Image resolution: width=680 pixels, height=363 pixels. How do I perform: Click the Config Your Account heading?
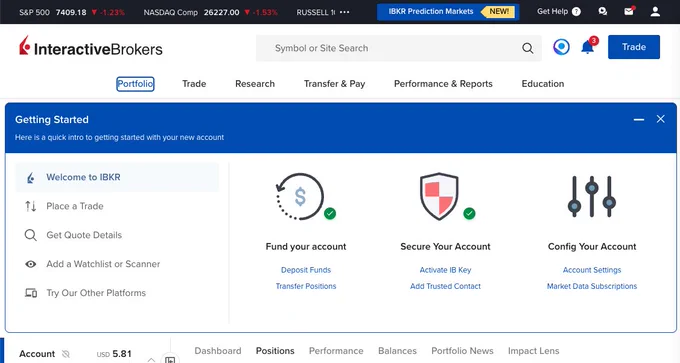pos(592,247)
